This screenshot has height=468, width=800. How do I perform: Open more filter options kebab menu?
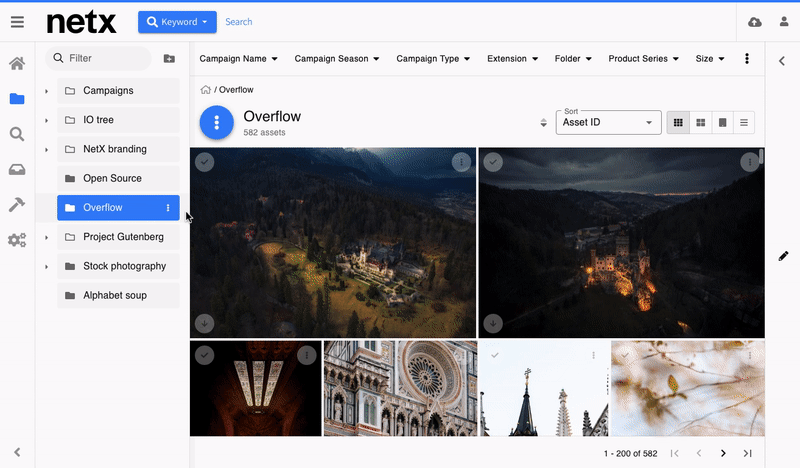pos(746,59)
